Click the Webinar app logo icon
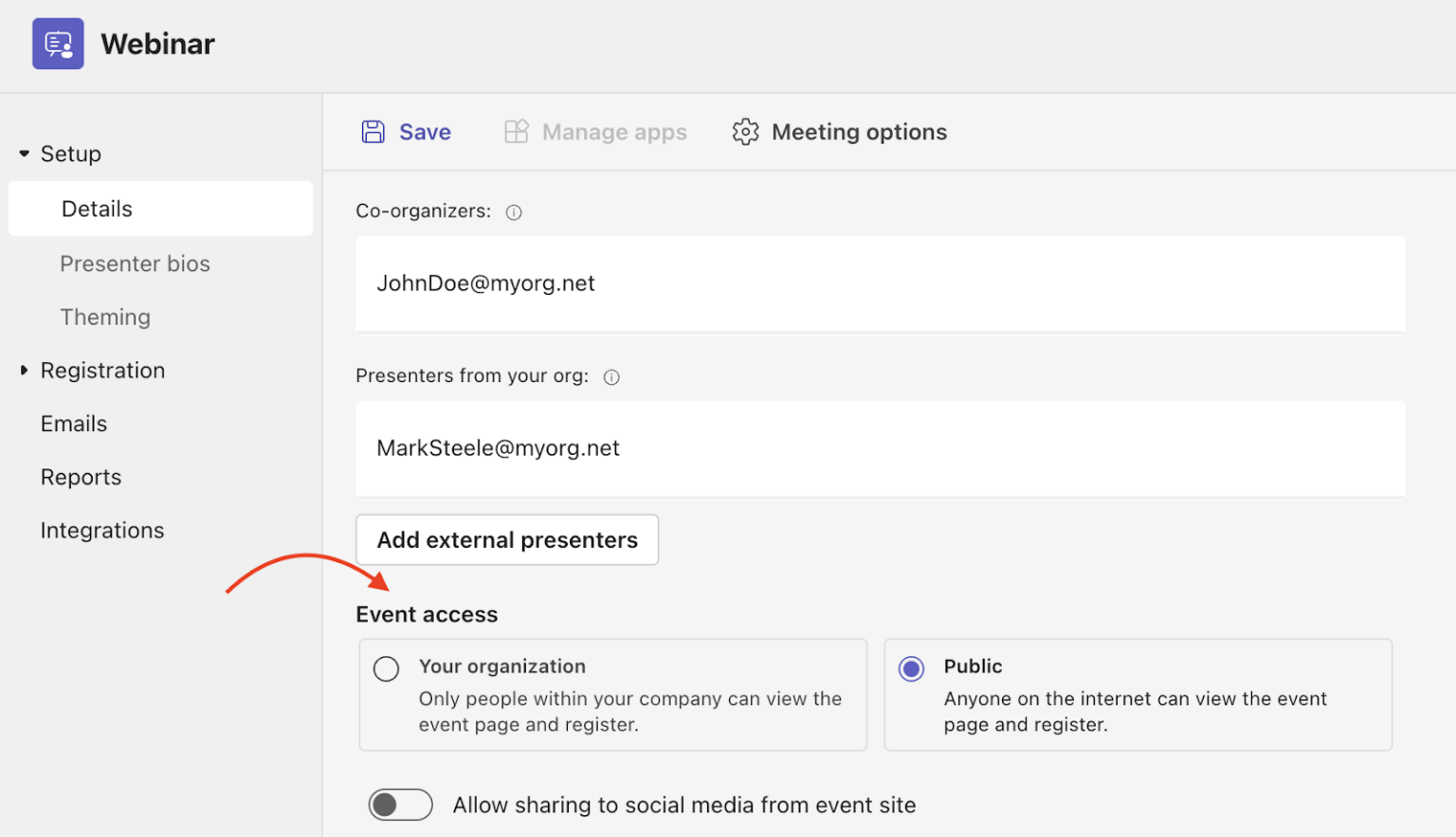Viewport: 1456px width, 837px height. click(57, 44)
